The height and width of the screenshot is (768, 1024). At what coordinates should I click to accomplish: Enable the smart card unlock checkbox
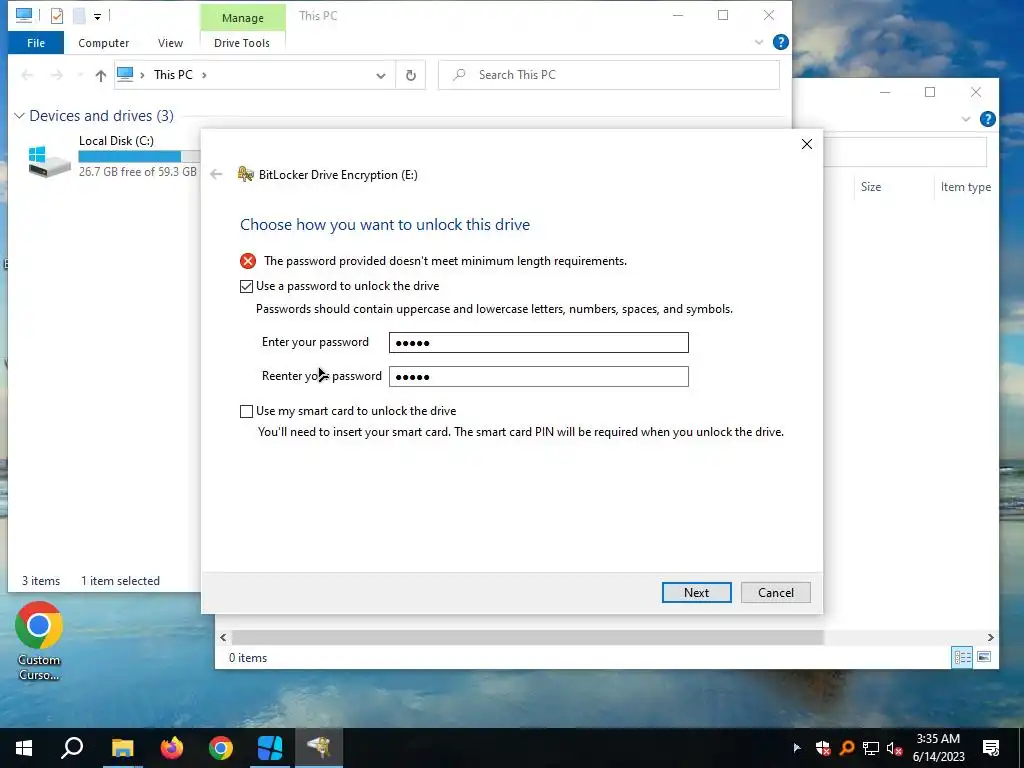click(246, 411)
